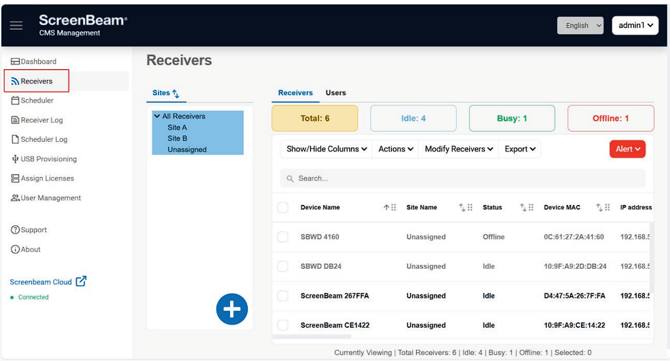The width and height of the screenshot is (670, 361).
Task: Open the Support page
Action: (29, 230)
